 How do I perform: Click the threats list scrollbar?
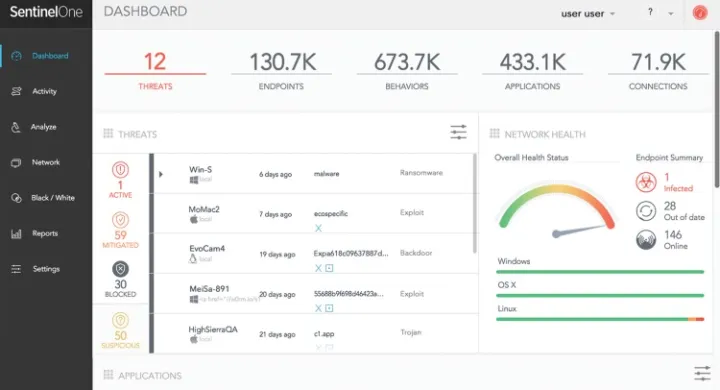point(474,203)
